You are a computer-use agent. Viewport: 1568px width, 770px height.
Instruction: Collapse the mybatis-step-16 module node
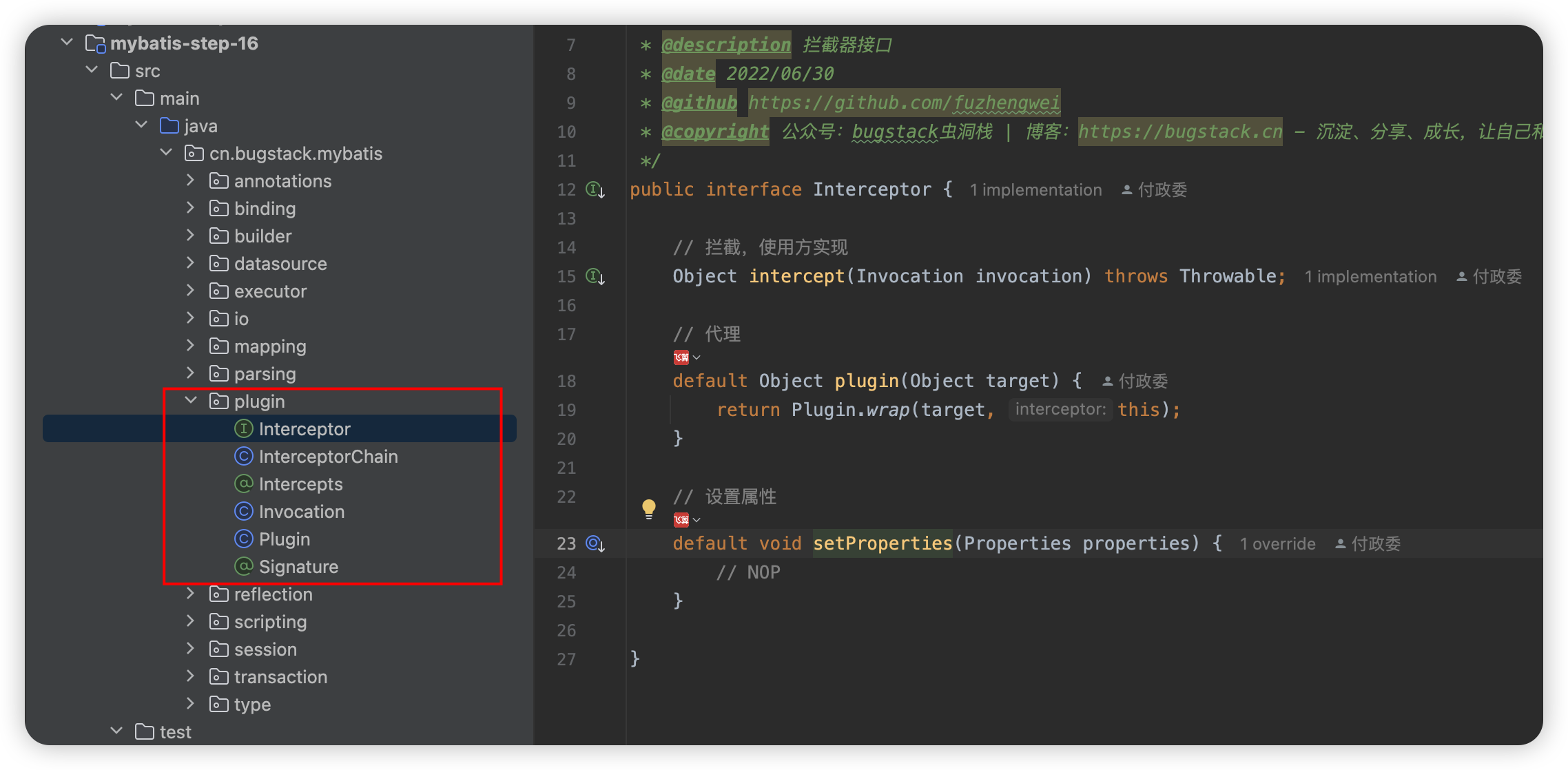click(67, 43)
